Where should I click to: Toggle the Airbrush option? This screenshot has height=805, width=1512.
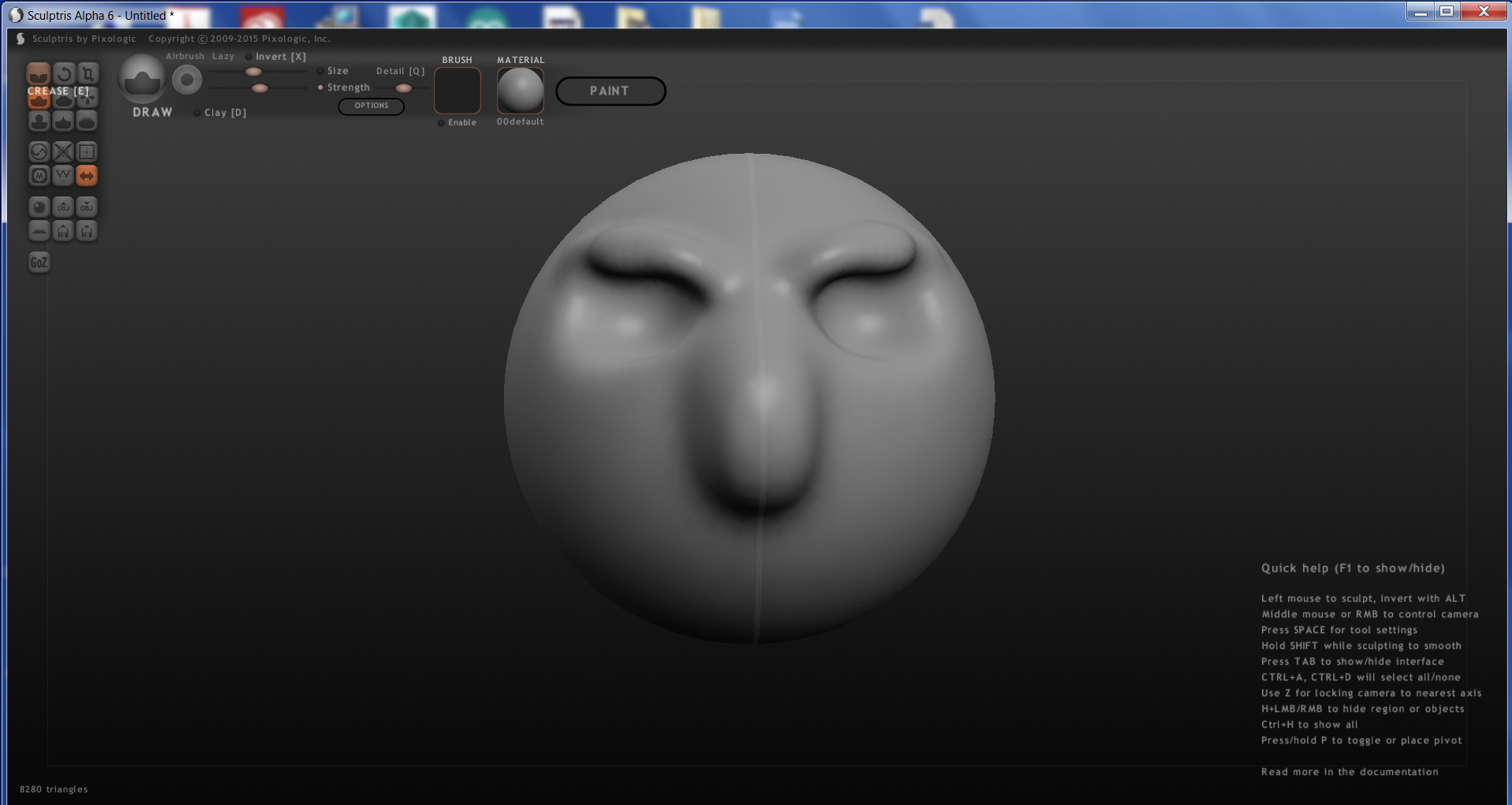(x=185, y=57)
